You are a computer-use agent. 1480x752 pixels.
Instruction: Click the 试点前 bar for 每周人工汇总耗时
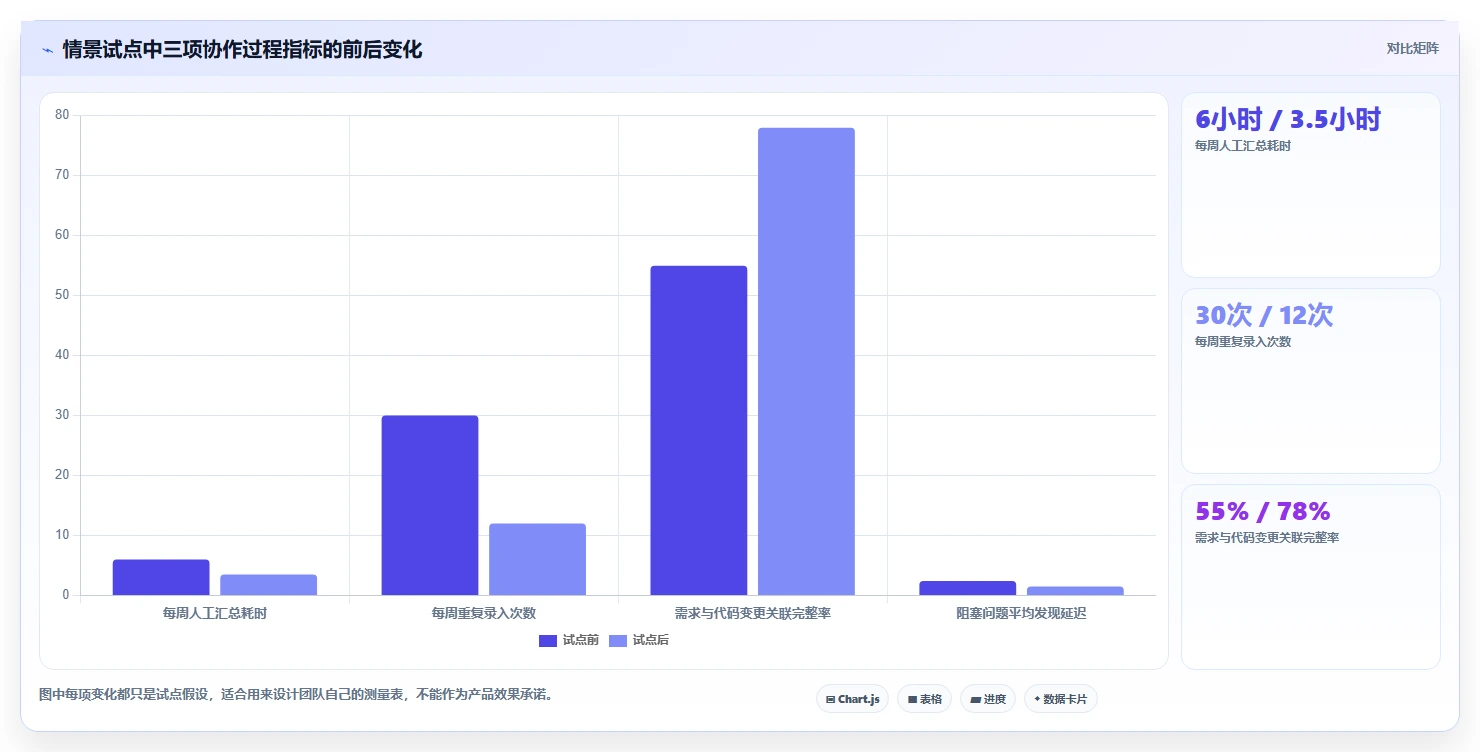point(161,577)
